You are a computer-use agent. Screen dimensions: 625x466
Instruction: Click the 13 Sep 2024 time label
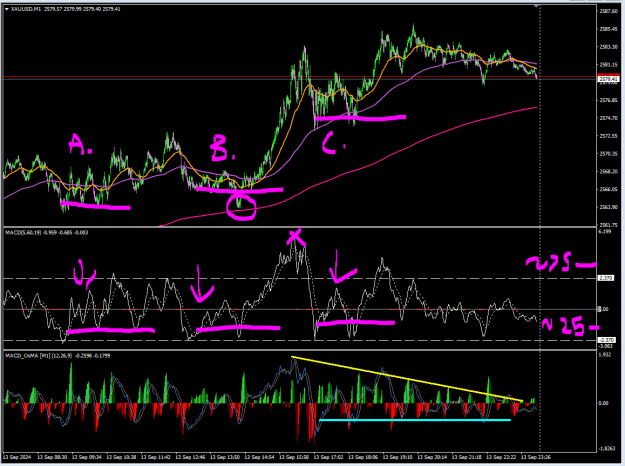17,457
